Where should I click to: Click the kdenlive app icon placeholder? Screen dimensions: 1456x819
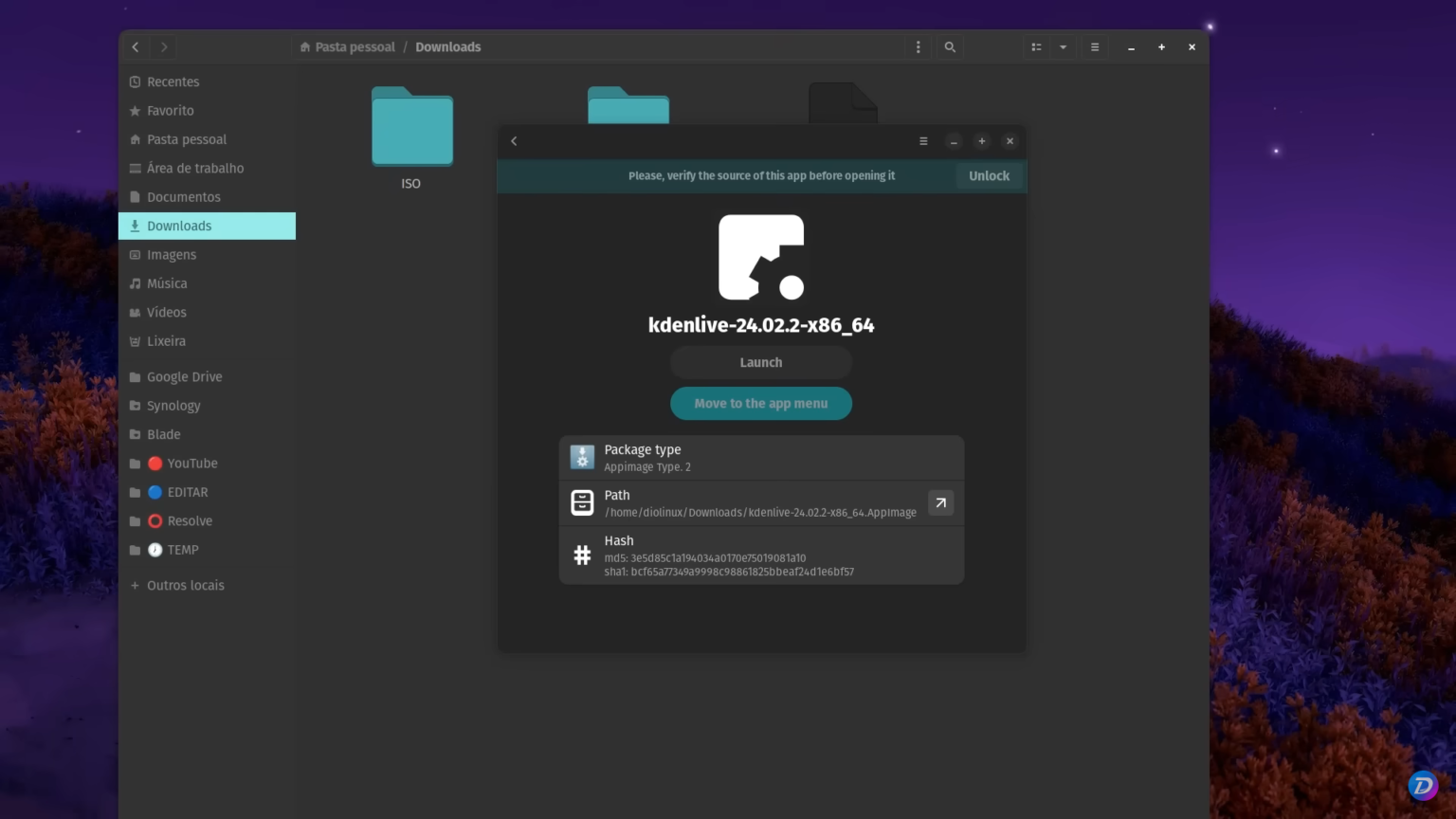761,257
